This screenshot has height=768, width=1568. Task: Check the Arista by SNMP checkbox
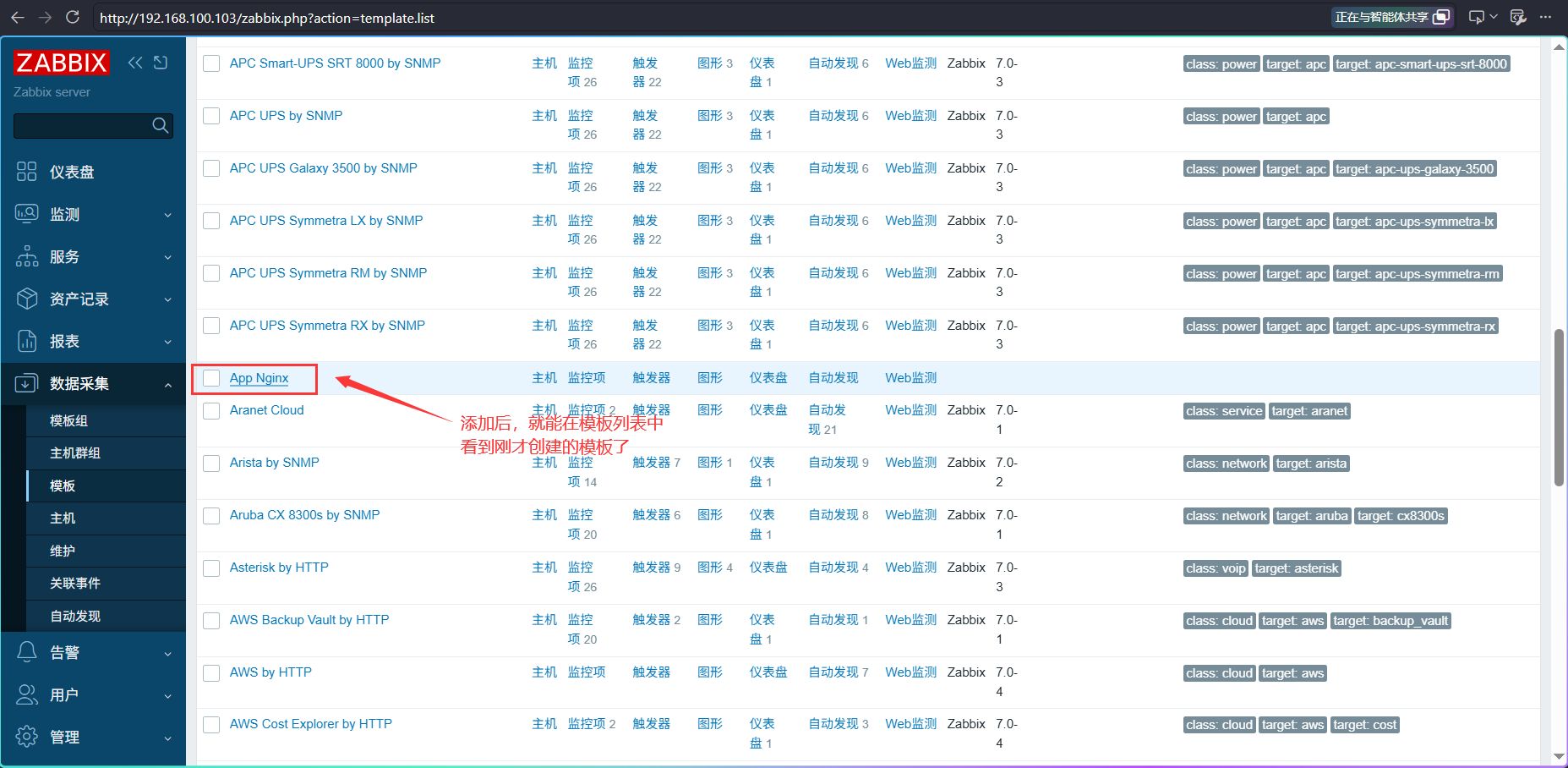click(211, 463)
